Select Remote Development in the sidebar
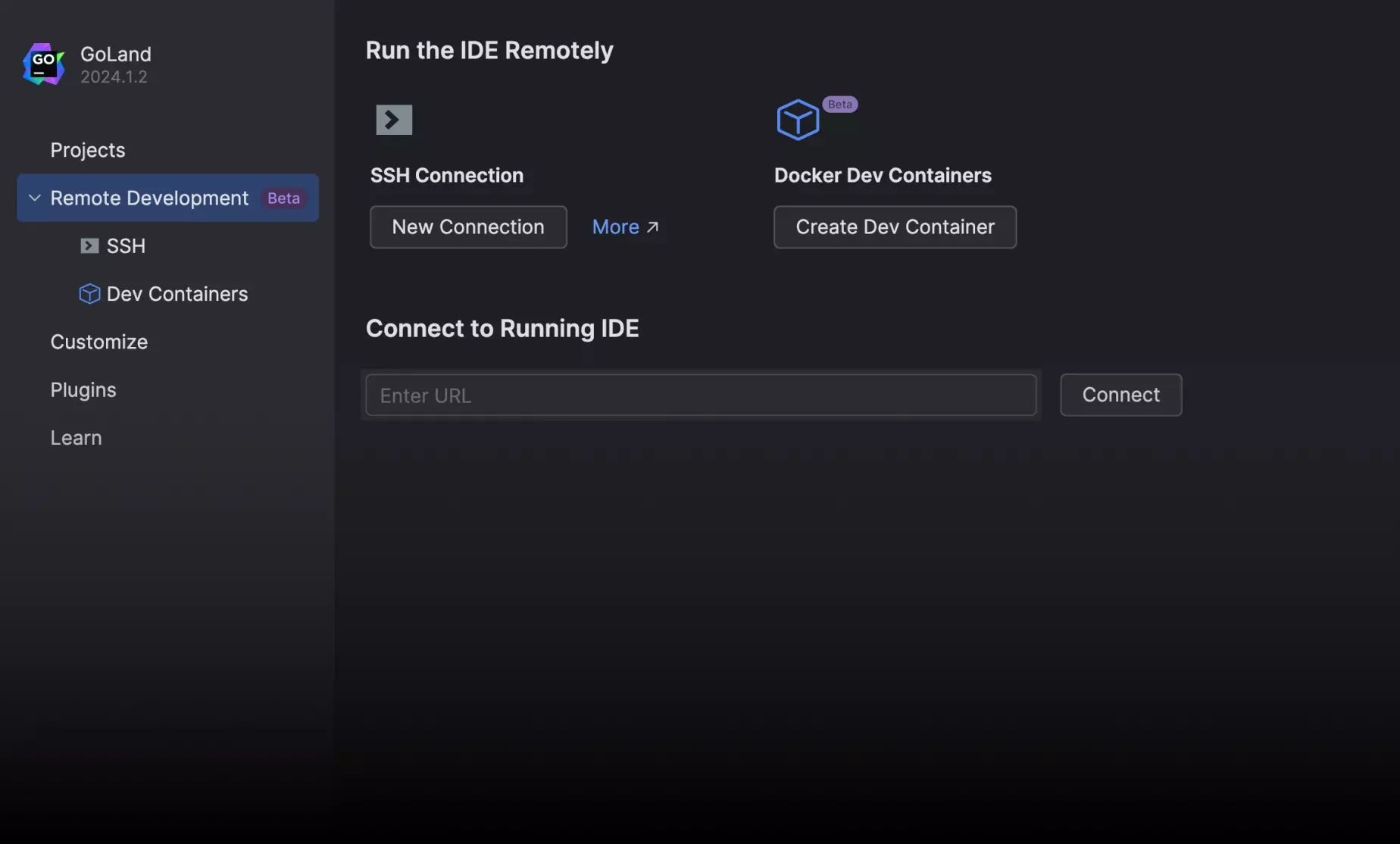Viewport: 1400px width, 844px height. pyautogui.click(x=167, y=198)
